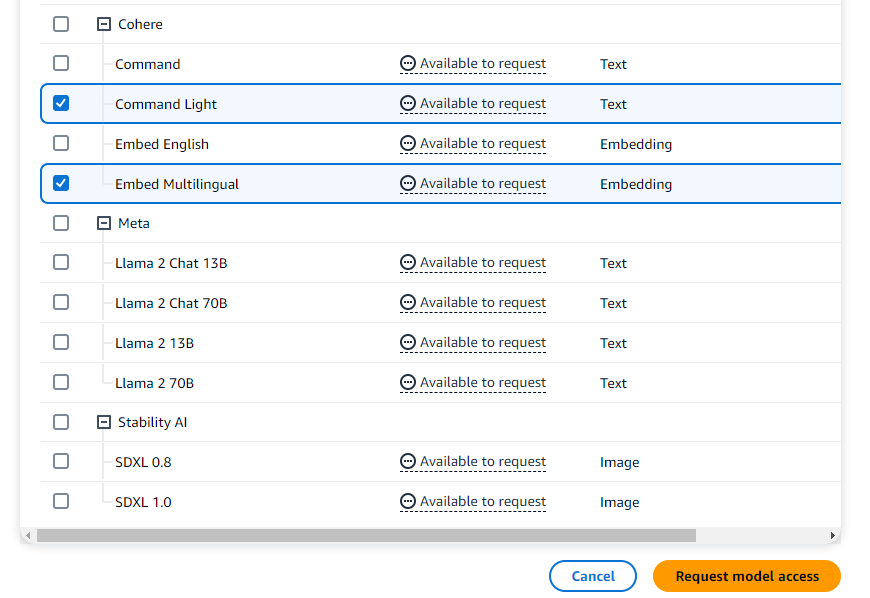
Task: Click the status icon for Llama 2 70B
Action: point(408,382)
